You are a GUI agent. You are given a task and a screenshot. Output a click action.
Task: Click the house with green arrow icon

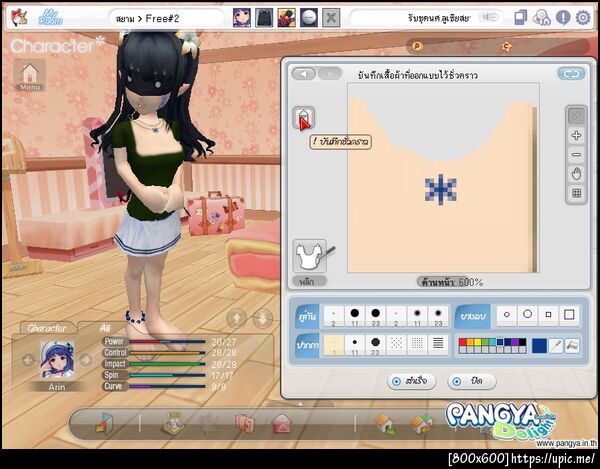(385, 424)
